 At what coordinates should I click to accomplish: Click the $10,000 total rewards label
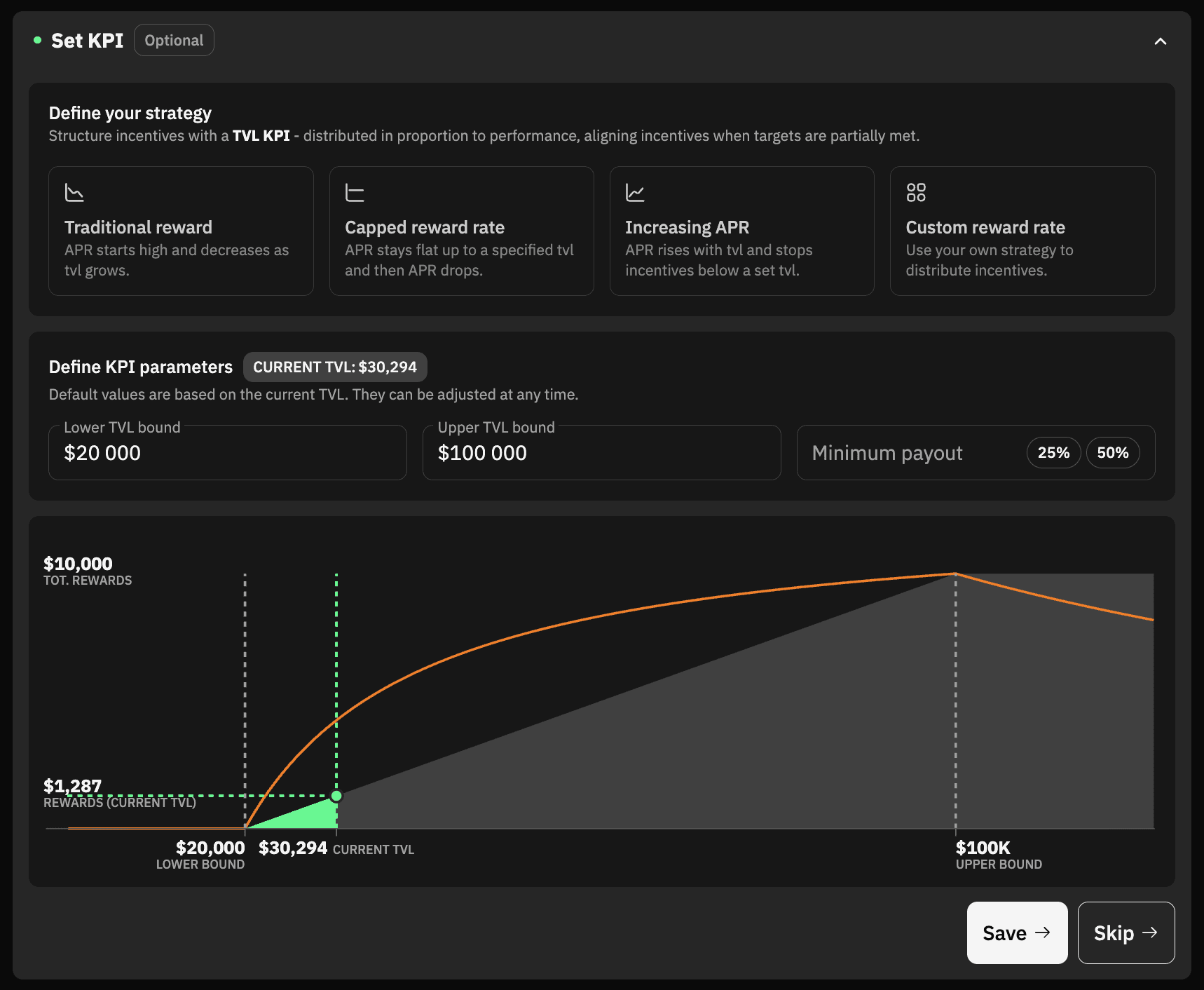[x=78, y=564]
